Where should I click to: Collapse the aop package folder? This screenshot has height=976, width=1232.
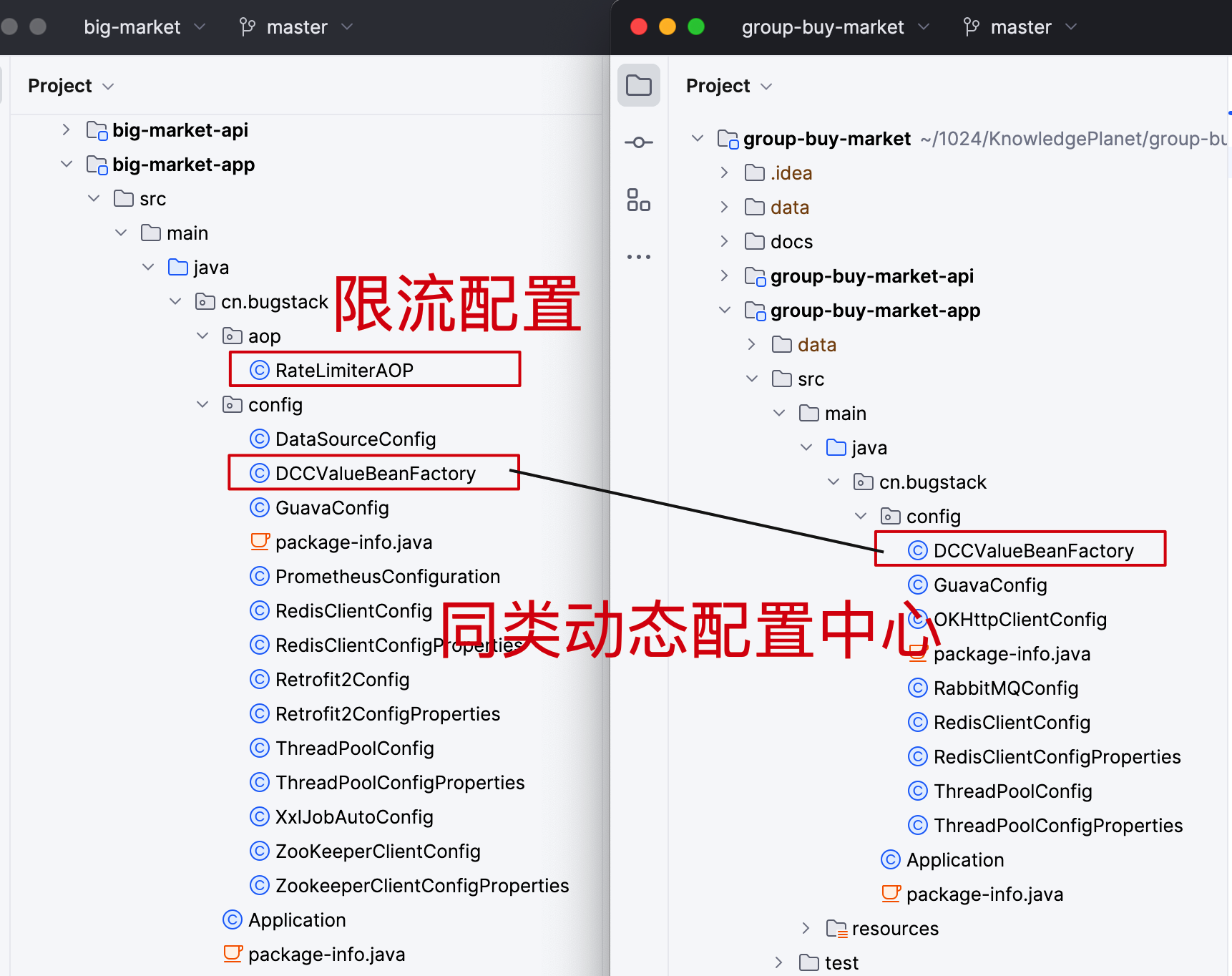tap(202, 336)
